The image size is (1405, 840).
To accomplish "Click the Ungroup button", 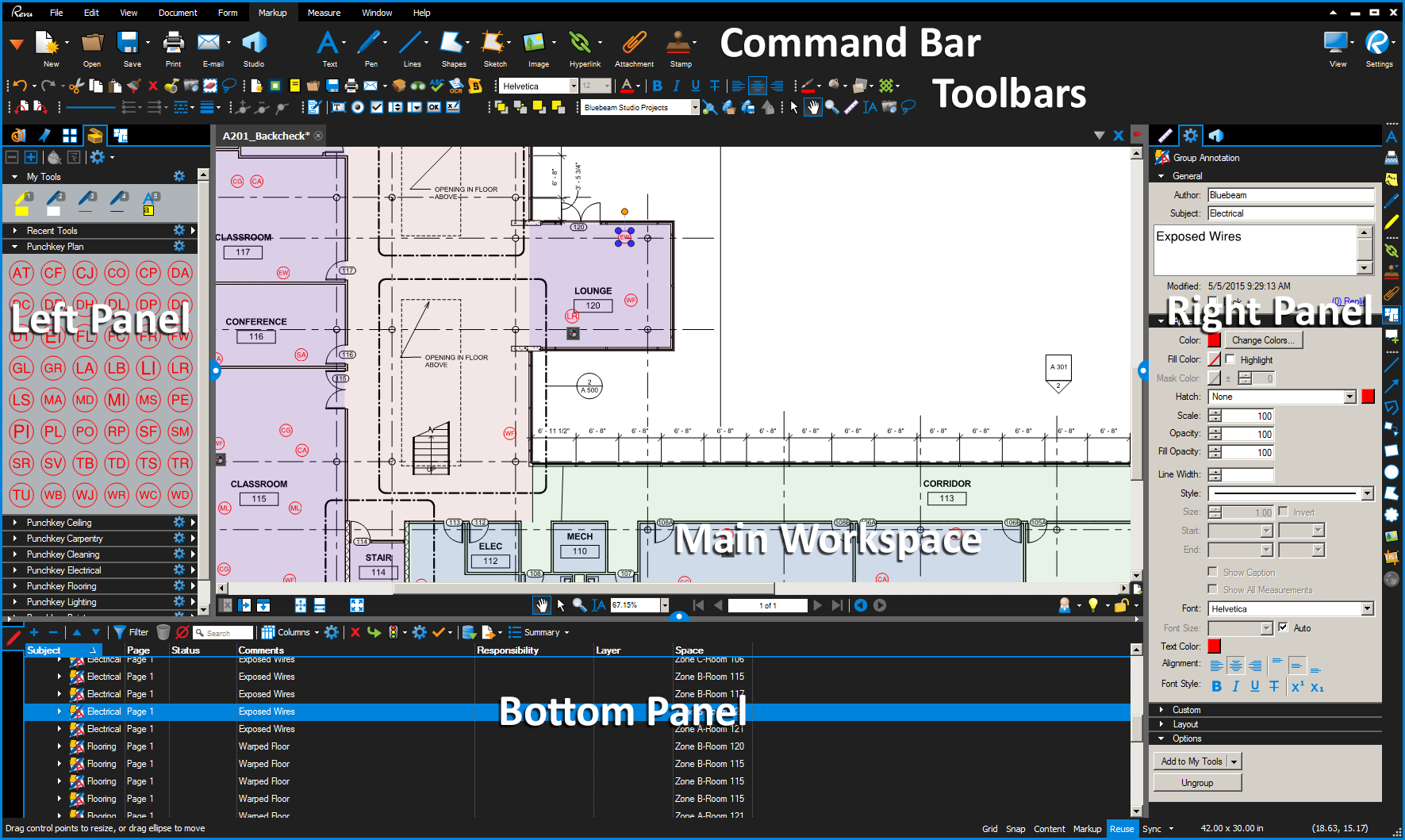I will click(1196, 781).
